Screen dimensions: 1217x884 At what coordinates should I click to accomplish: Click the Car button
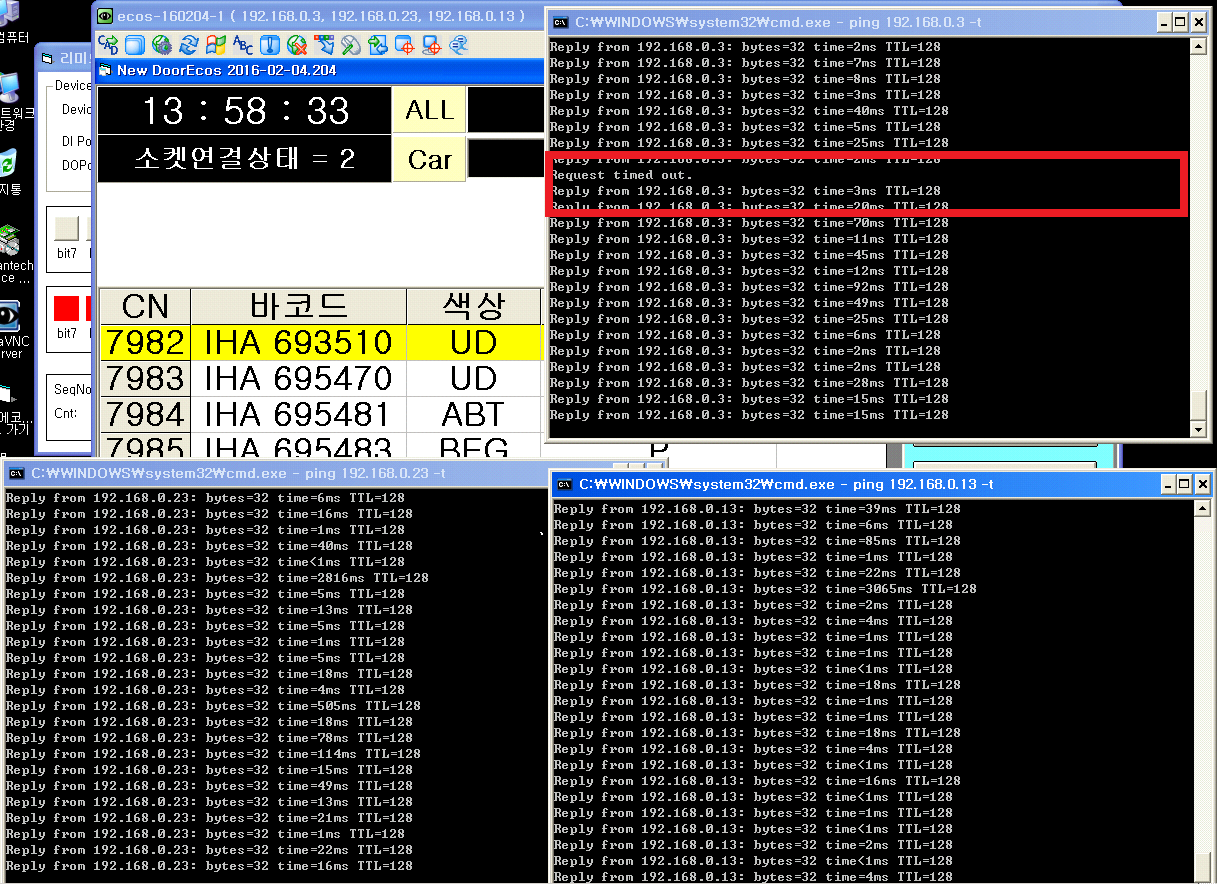pos(429,159)
